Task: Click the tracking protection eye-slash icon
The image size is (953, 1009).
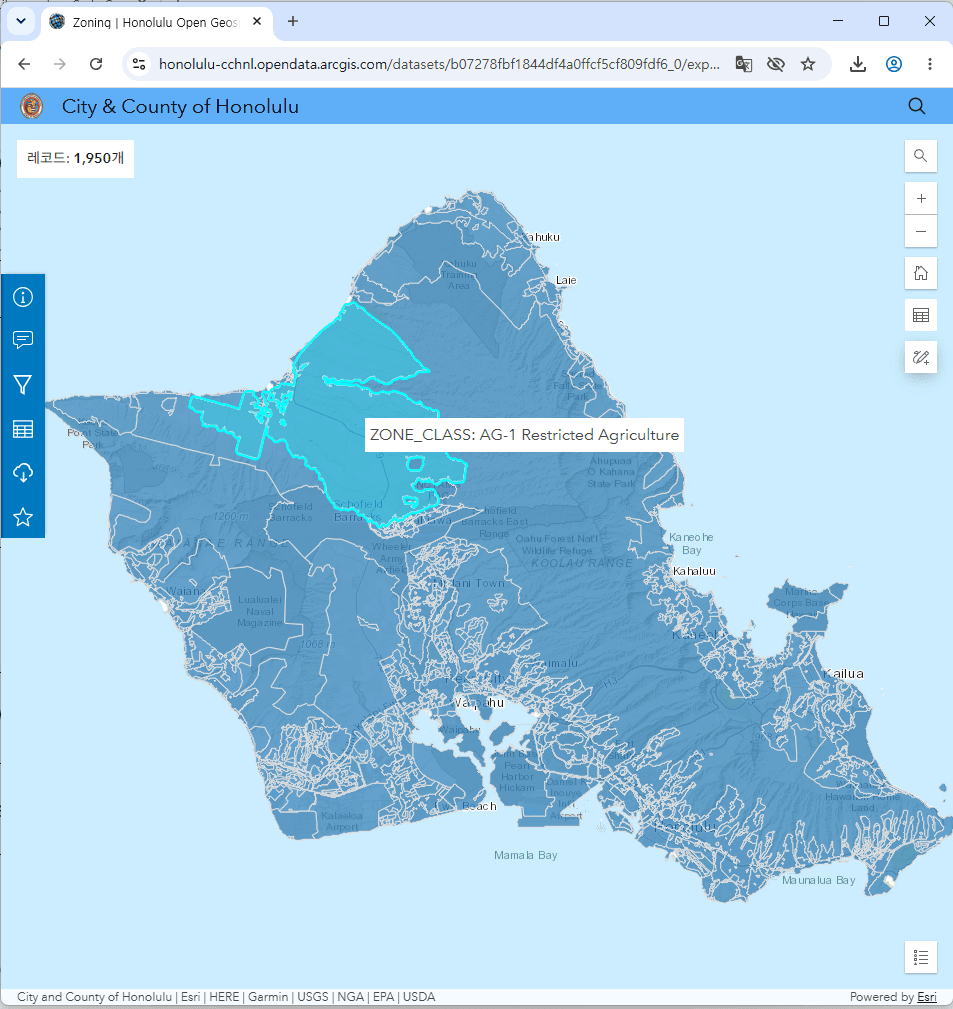Action: pyautogui.click(x=776, y=64)
